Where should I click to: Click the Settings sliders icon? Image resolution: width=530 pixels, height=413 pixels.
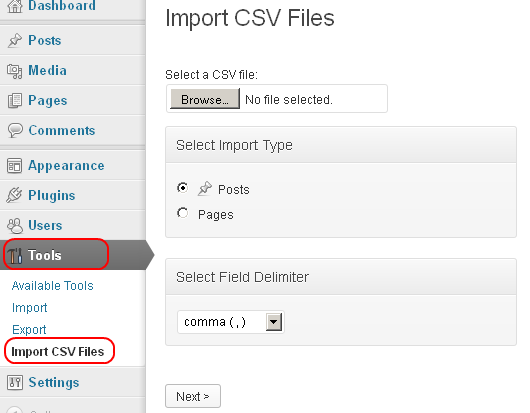pyautogui.click(x=15, y=383)
